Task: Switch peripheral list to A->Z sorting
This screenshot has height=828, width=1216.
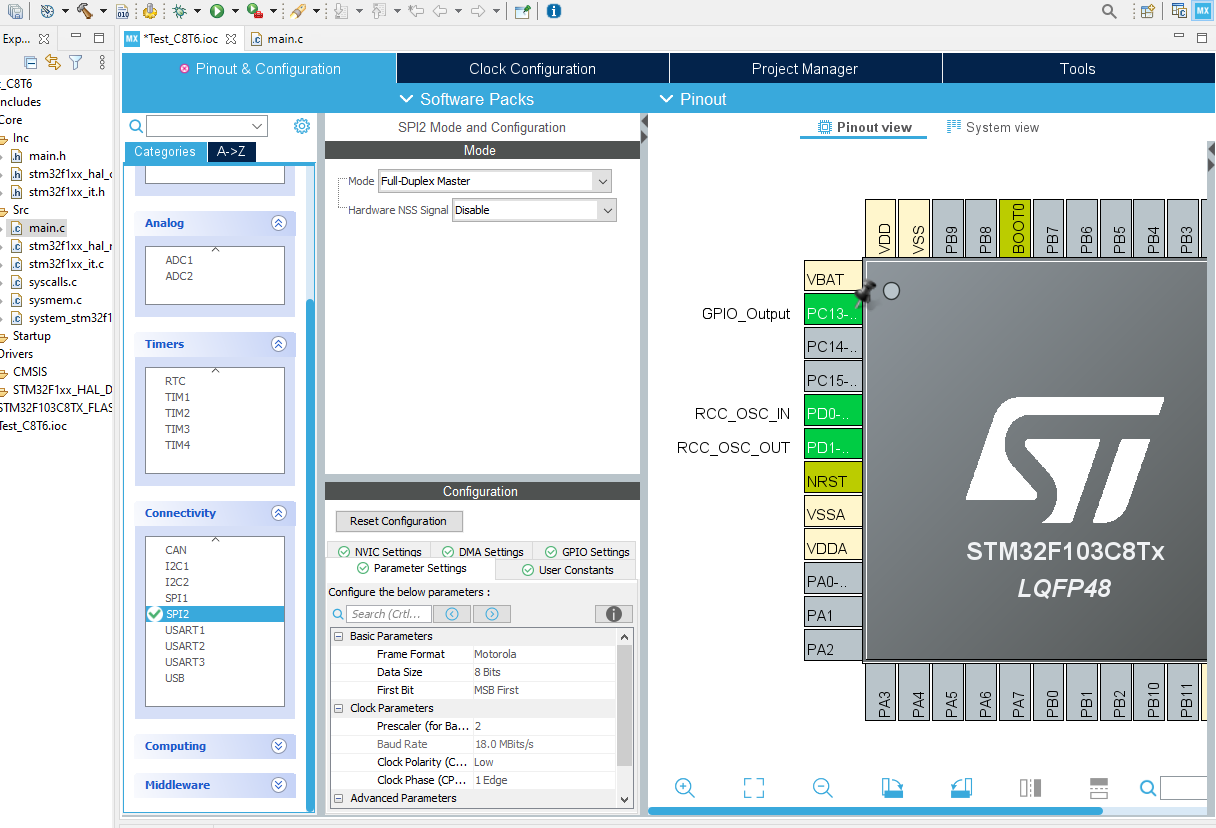Action: (x=232, y=152)
